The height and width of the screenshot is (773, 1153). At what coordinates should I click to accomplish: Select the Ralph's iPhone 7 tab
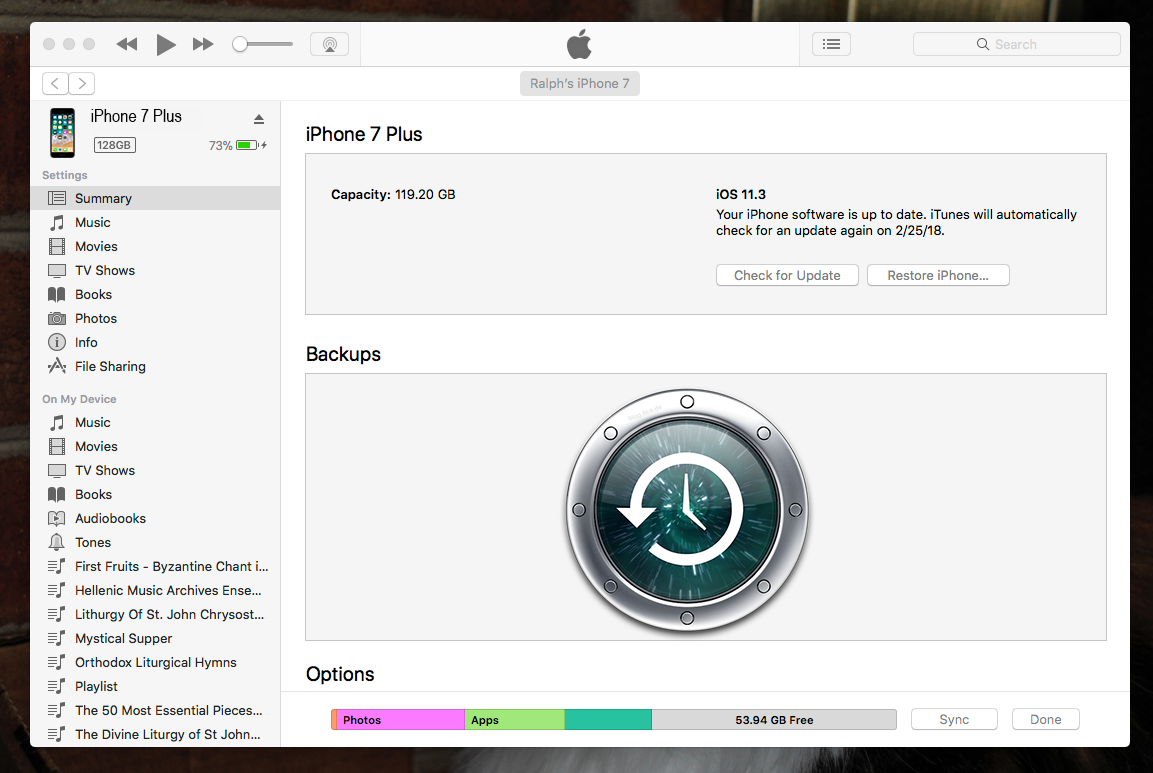coord(579,83)
